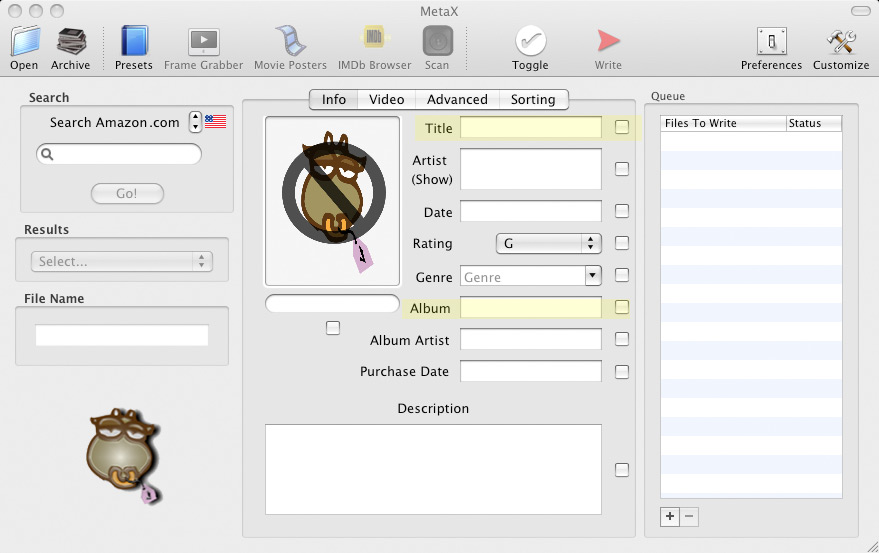Enable the Rating checkbox
This screenshot has height=553, width=879.
(622, 243)
